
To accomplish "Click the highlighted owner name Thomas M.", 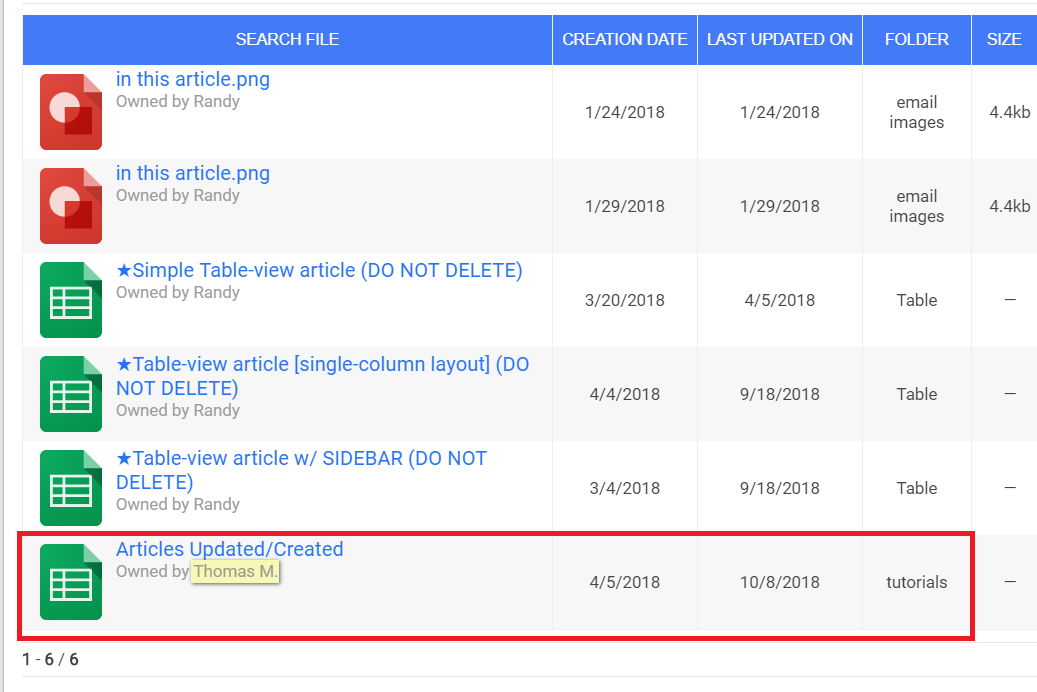I will click(236, 572).
